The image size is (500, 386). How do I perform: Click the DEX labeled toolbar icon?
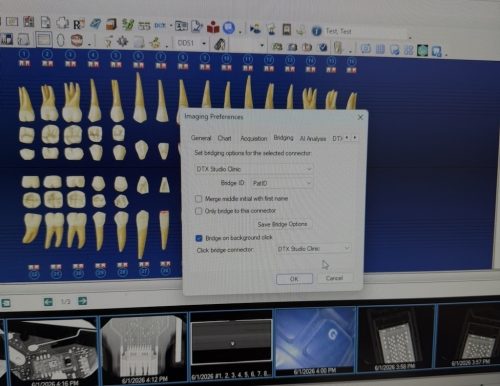click(160, 25)
